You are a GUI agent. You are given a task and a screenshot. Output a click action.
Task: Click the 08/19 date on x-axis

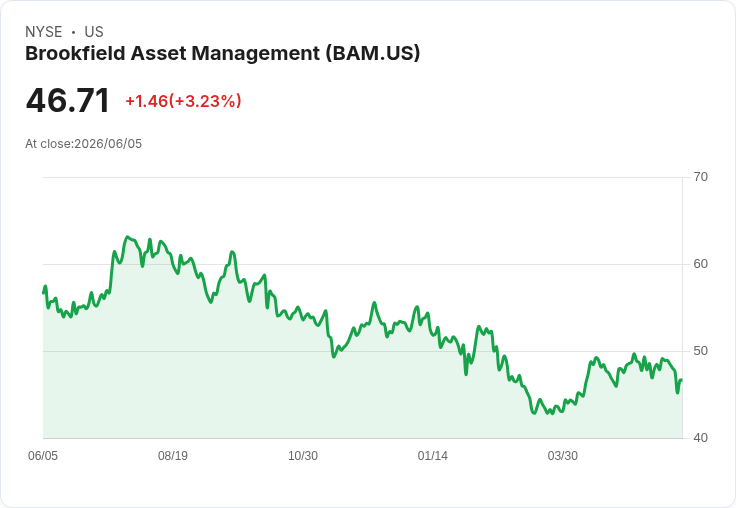(x=173, y=455)
